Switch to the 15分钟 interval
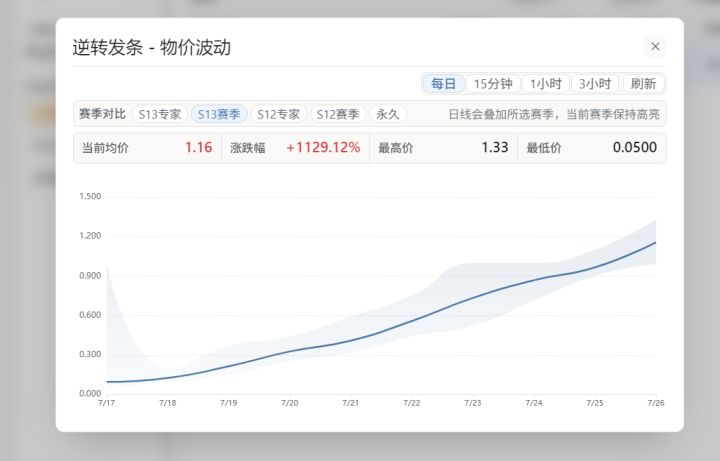 click(493, 84)
